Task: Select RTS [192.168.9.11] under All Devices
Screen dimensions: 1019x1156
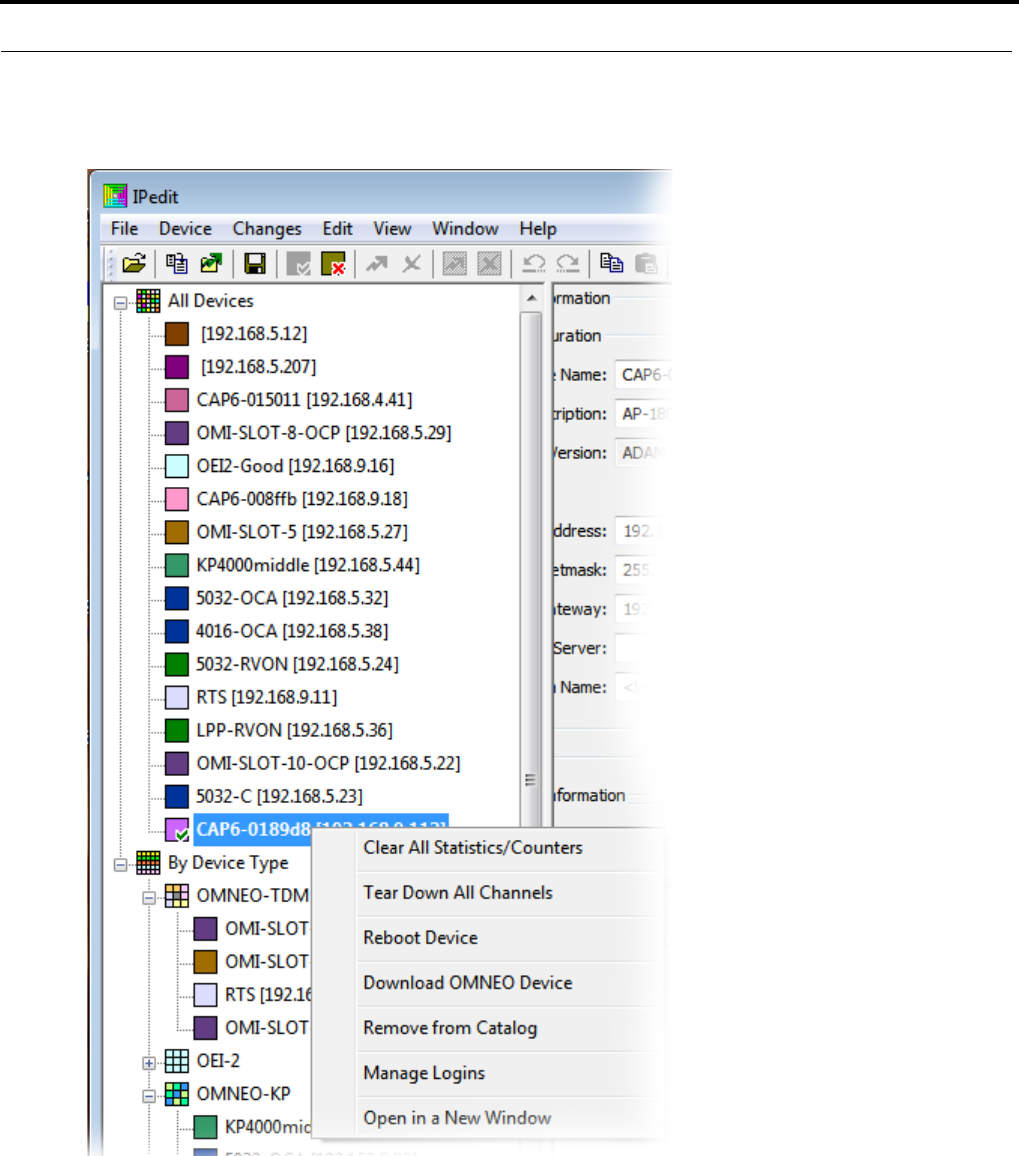Action: [267, 697]
